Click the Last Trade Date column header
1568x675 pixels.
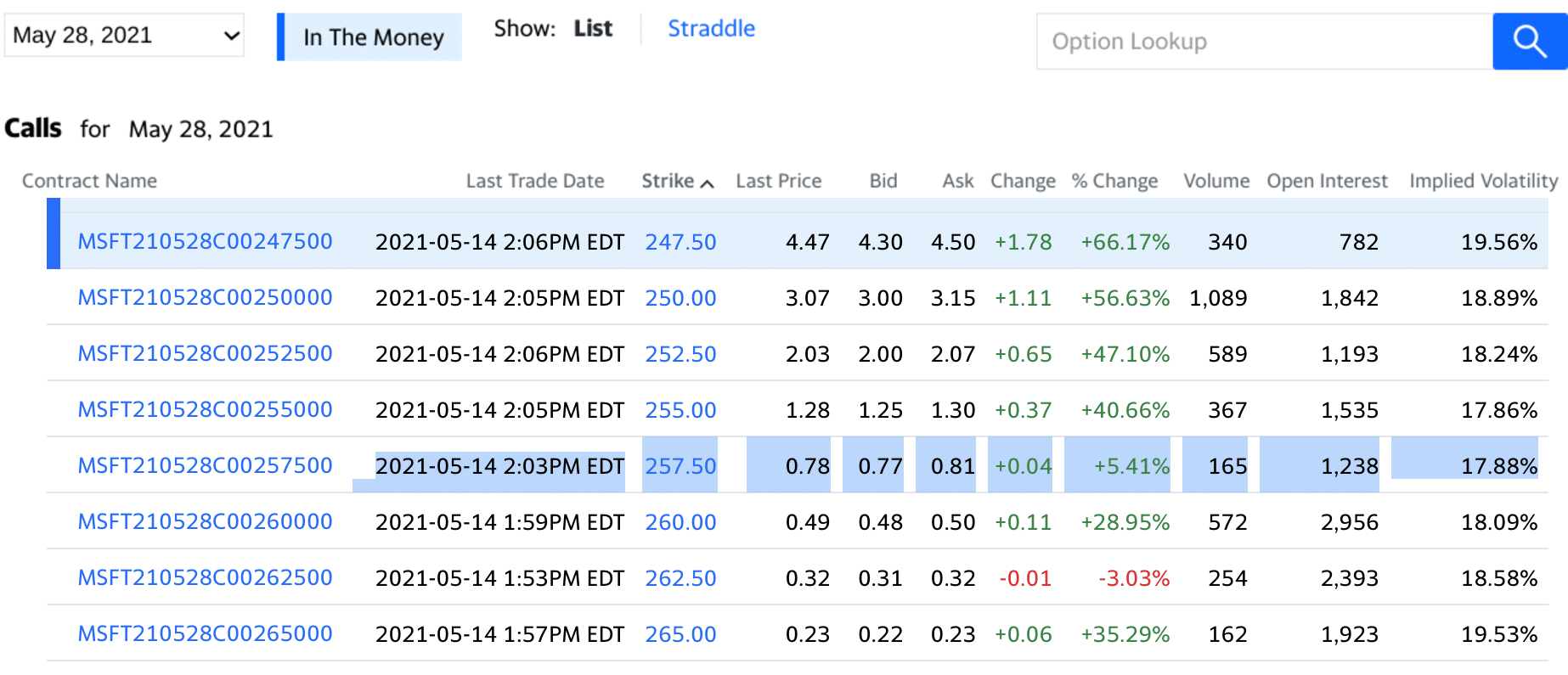point(535,180)
